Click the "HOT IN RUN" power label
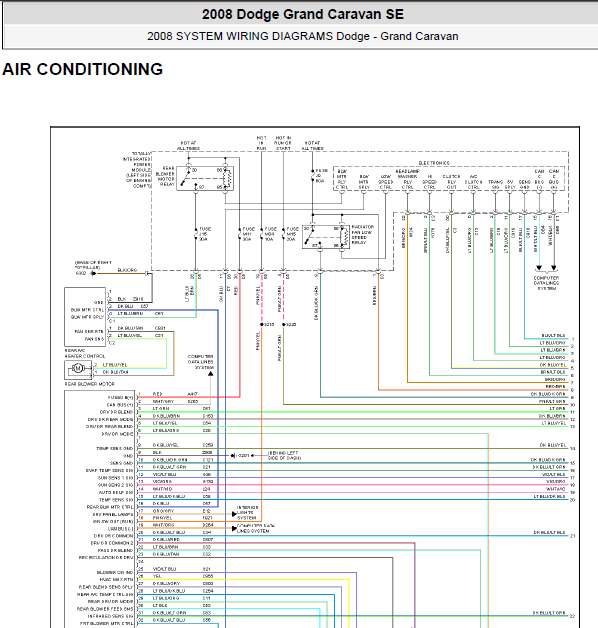The width and height of the screenshot is (598, 628). click(261, 143)
